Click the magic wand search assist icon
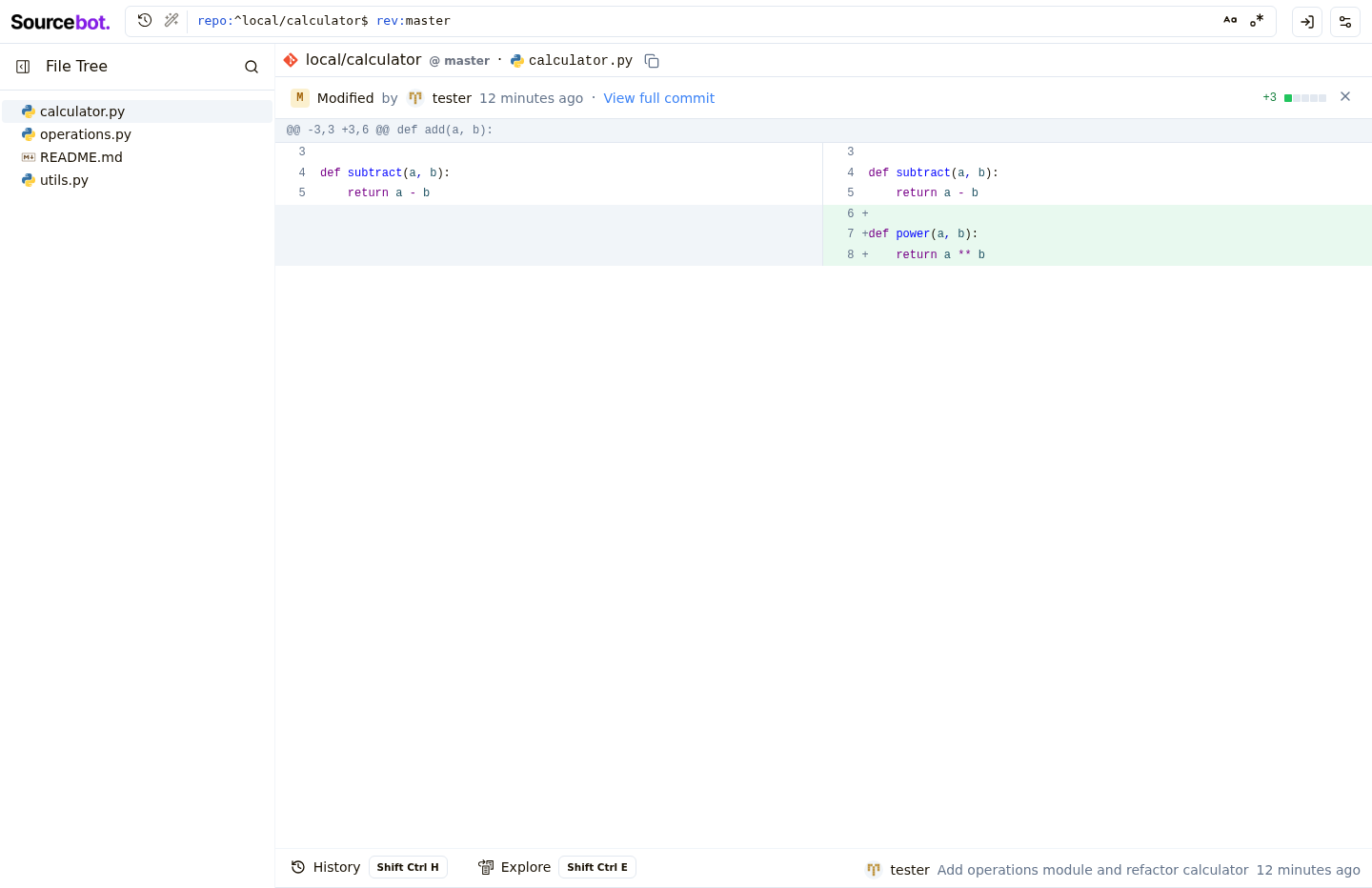Screen dimensions: 1372x888 click(171, 20)
